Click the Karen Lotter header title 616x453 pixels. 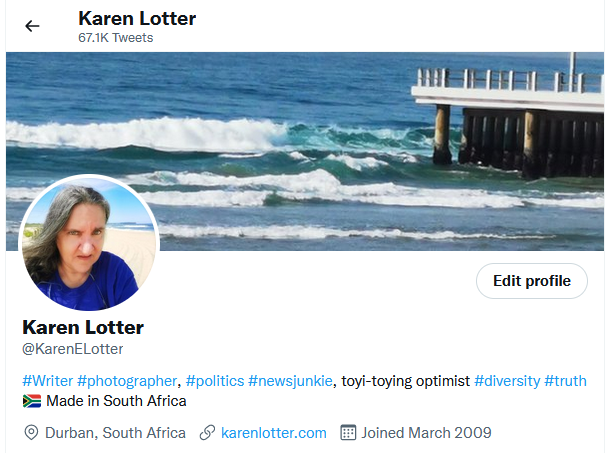click(137, 18)
